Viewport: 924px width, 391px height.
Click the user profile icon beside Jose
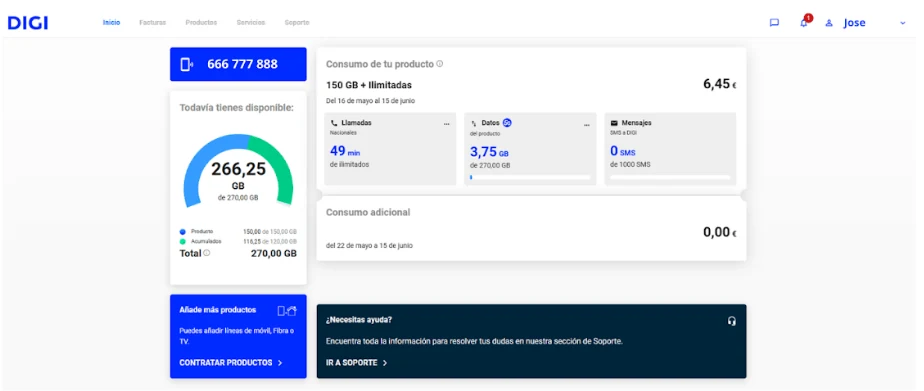[x=829, y=23]
